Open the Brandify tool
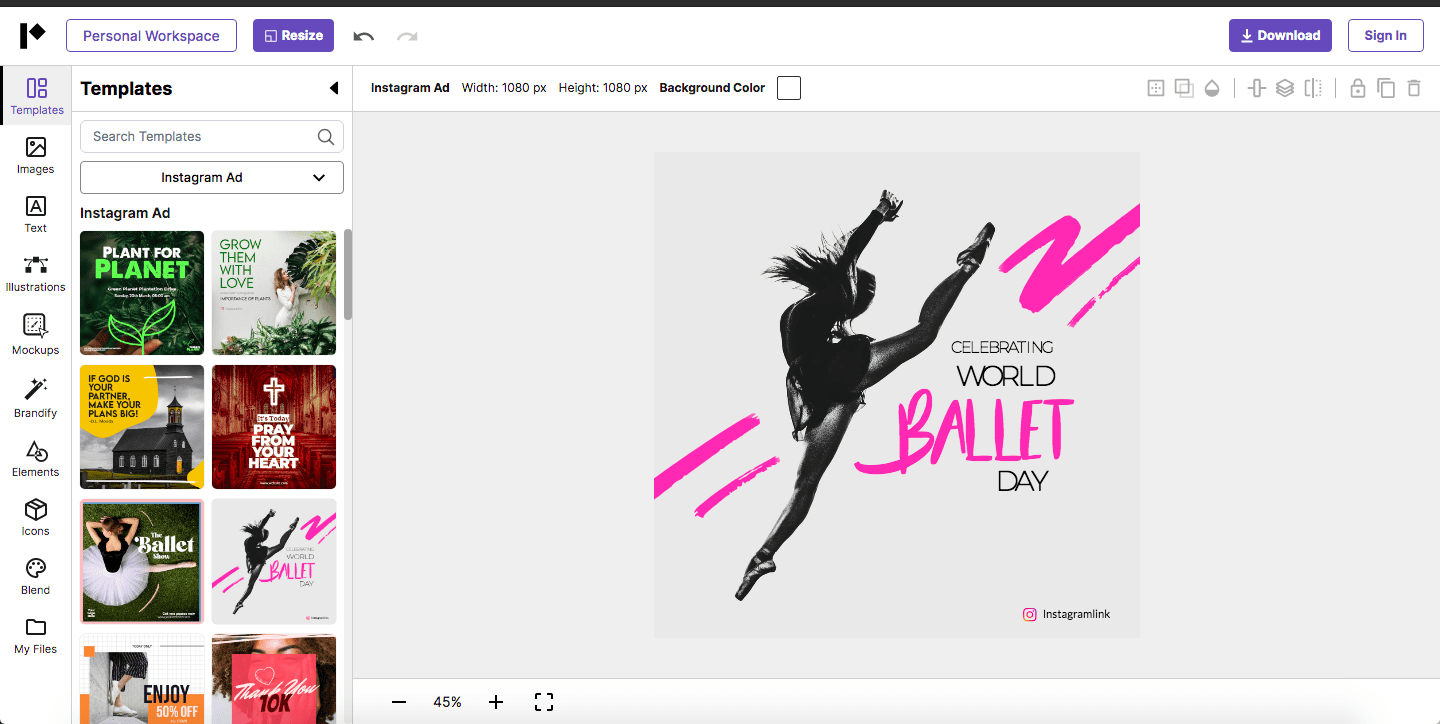Image resolution: width=1440 pixels, height=724 pixels. click(x=36, y=397)
